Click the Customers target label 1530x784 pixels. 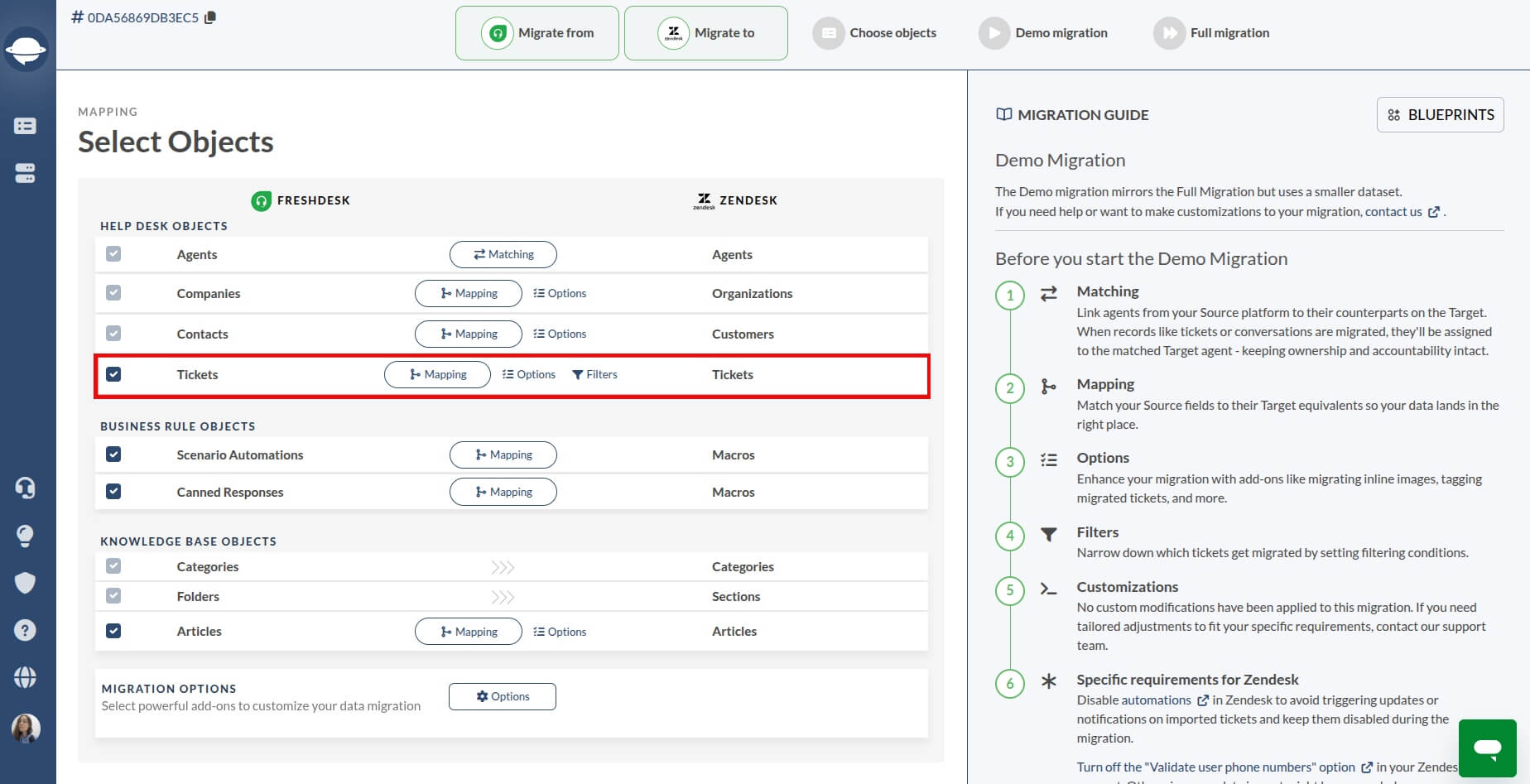pyautogui.click(x=743, y=334)
